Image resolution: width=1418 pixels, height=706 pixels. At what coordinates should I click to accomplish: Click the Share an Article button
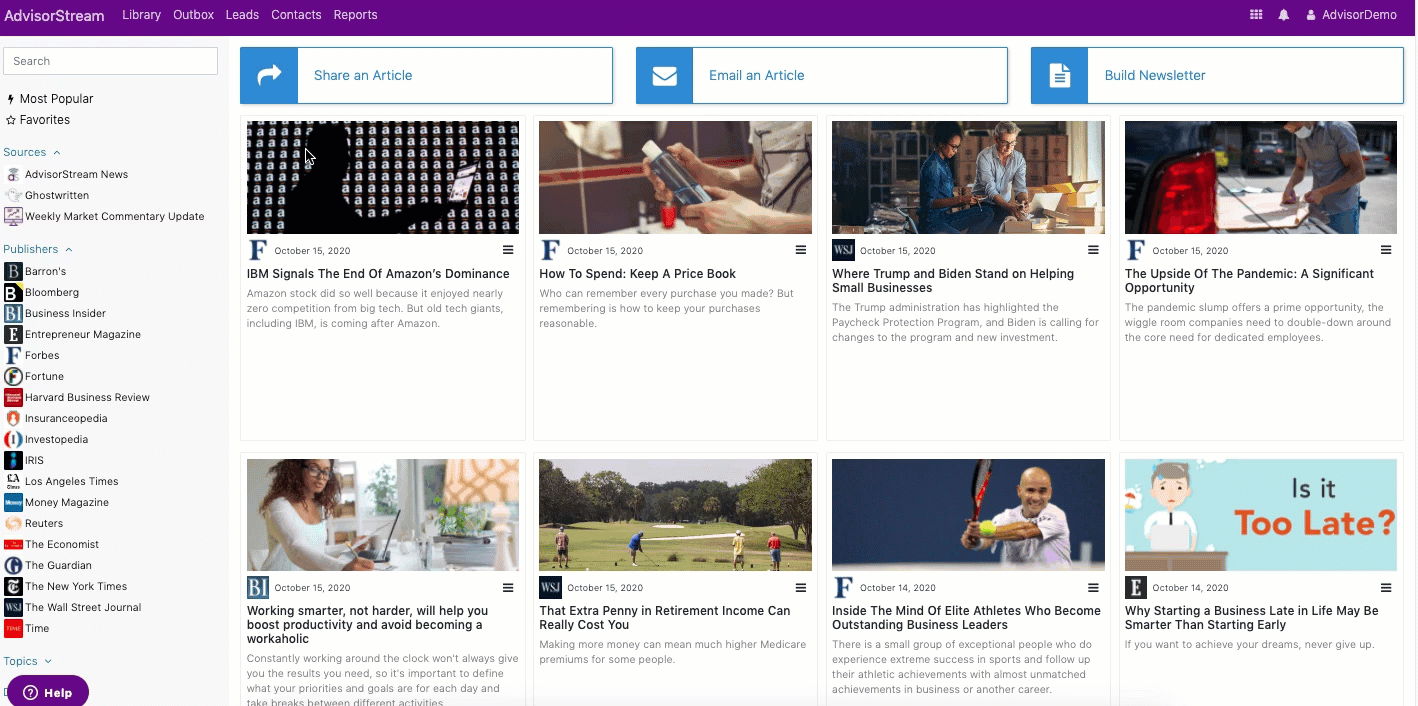pos(426,75)
